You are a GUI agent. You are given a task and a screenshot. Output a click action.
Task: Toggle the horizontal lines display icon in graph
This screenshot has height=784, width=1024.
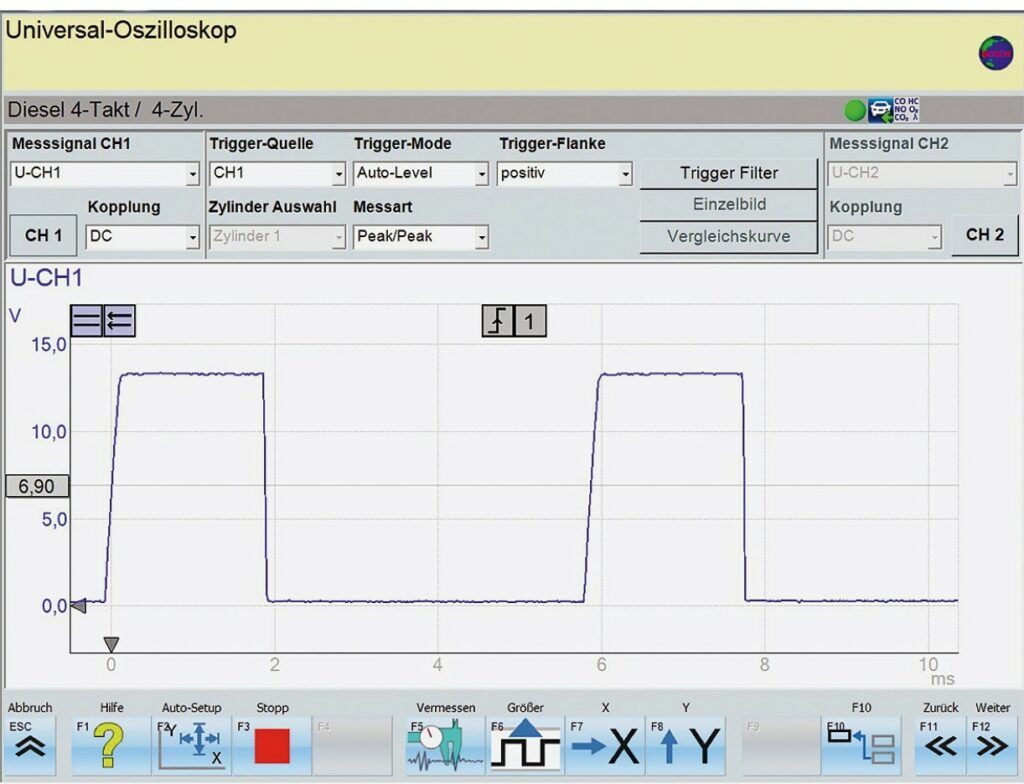coord(87,321)
